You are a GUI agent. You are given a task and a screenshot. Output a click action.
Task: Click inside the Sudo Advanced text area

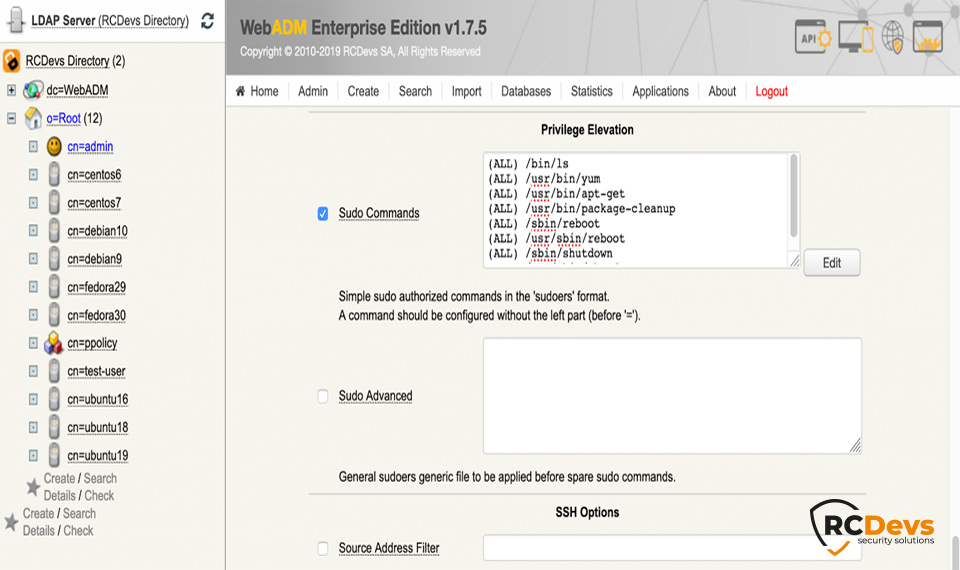671,395
